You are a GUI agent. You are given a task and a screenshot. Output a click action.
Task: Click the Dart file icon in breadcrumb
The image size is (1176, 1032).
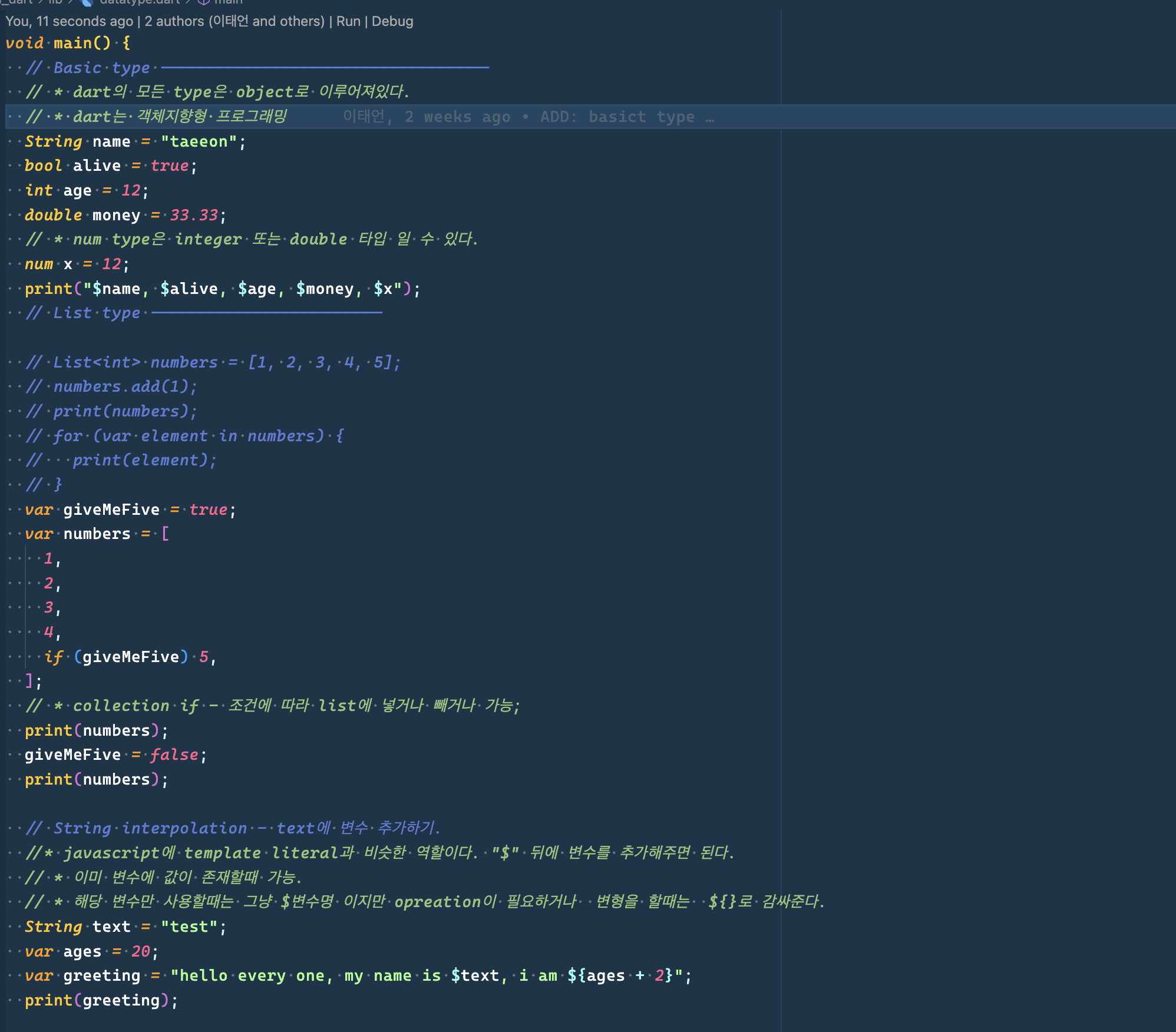87,2
